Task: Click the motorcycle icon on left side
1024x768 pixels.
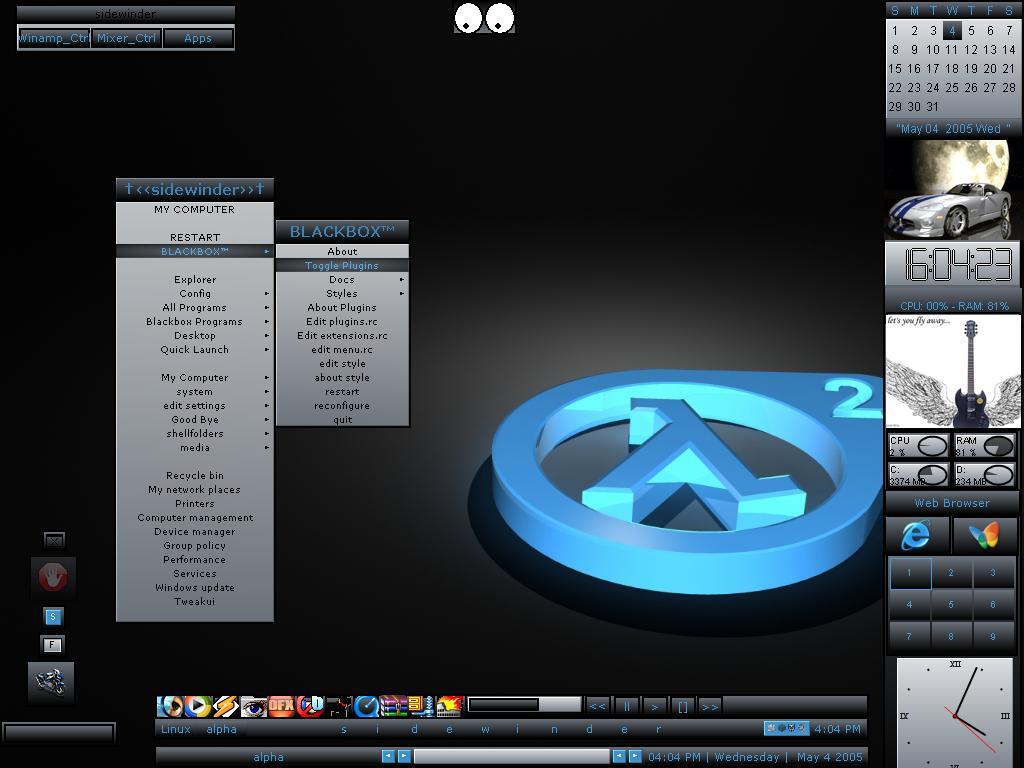Action: click(51, 682)
